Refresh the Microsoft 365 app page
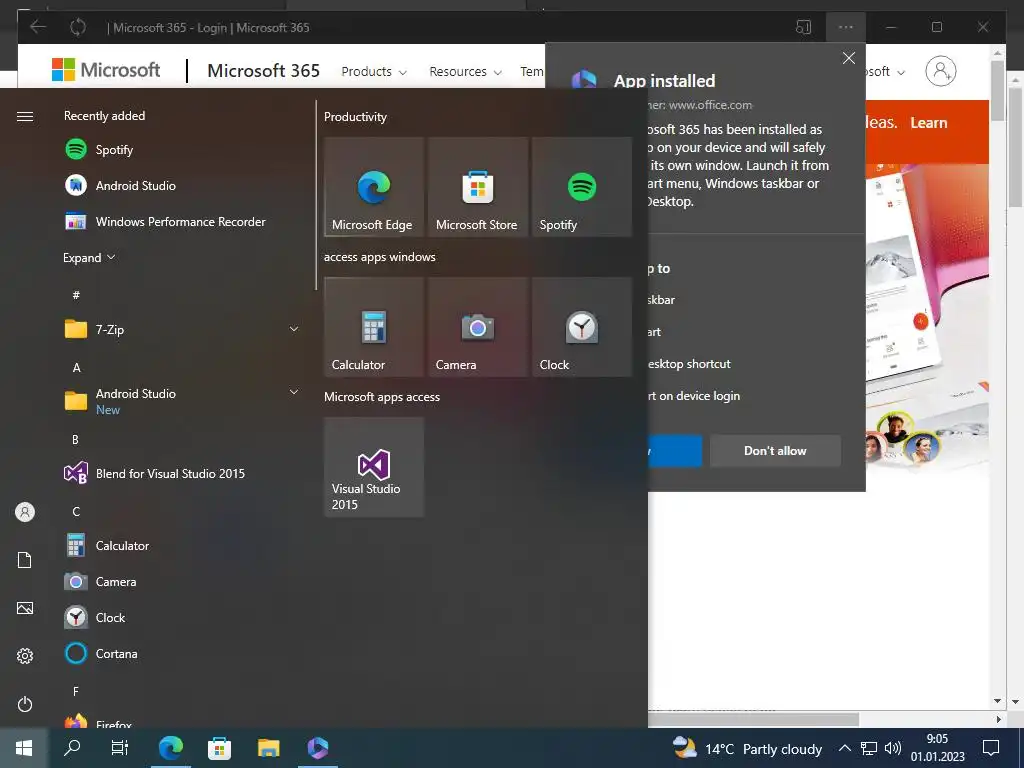This screenshot has width=1024, height=768. (x=78, y=27)
